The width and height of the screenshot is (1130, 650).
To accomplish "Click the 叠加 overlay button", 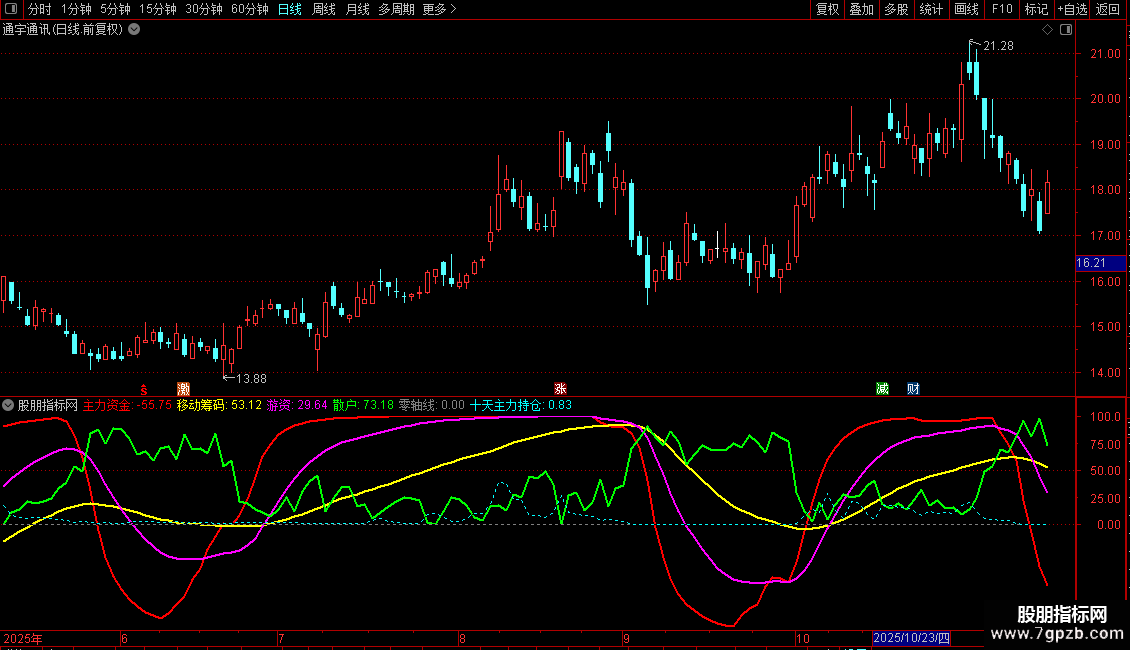I will [862, 9].
